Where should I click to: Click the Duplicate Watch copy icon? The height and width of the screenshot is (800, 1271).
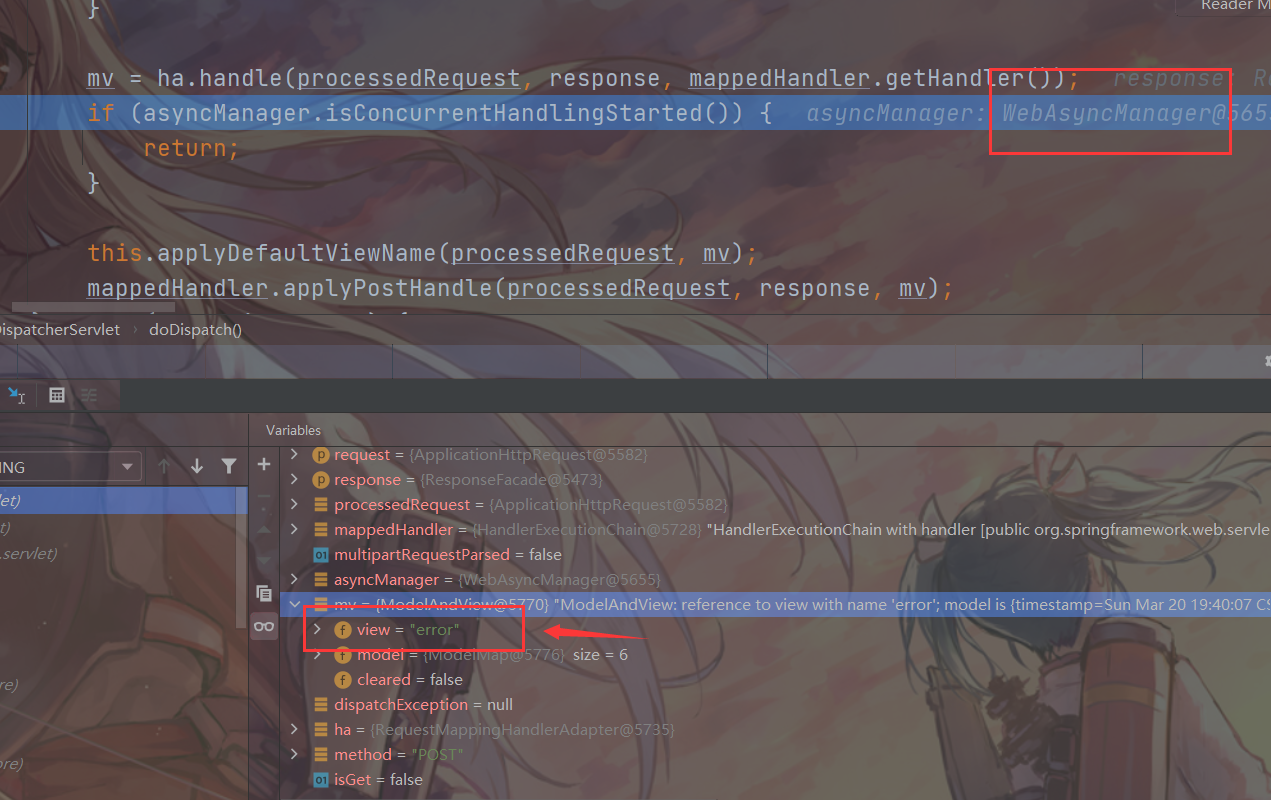(x=264, y=592)
